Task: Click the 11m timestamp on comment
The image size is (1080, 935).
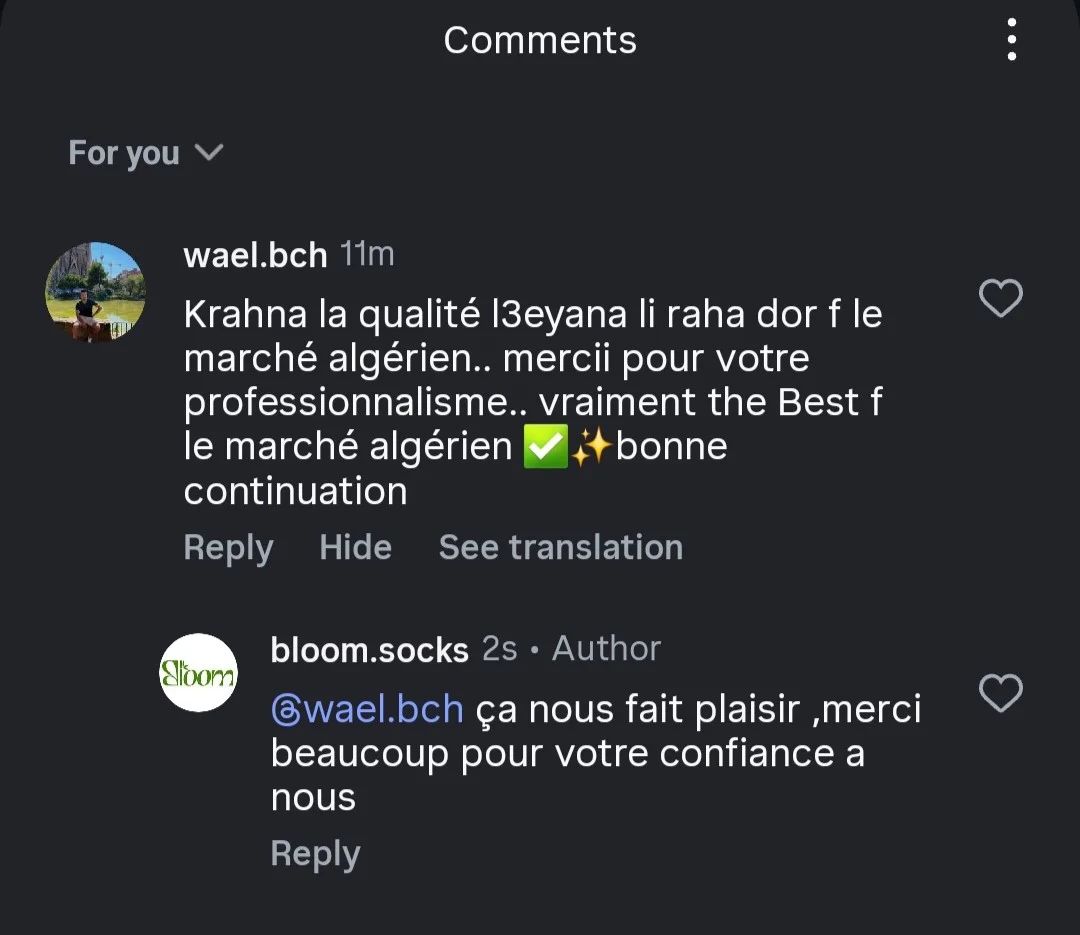Action: 367,254
